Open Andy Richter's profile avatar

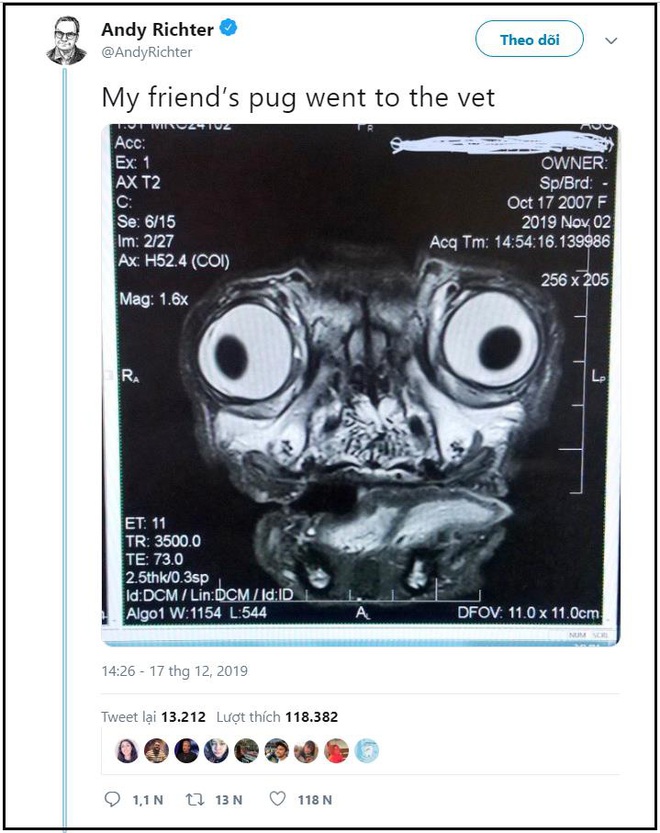tap(66, 40)
